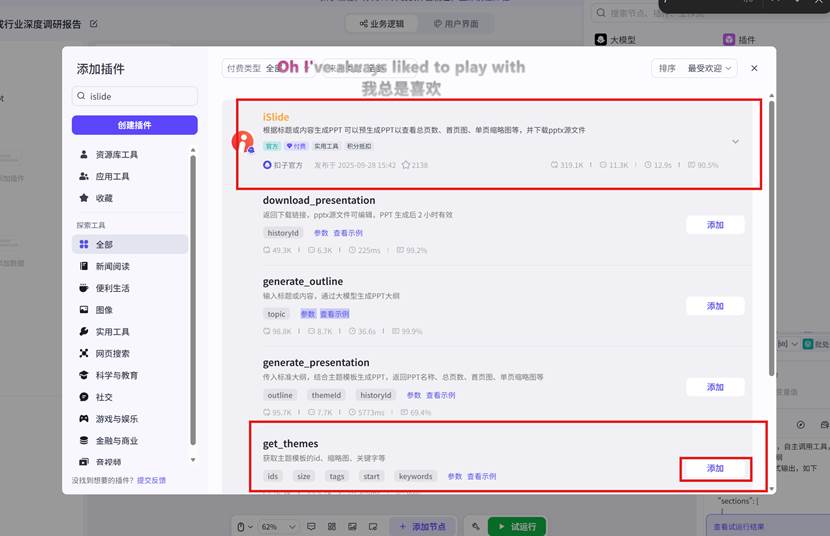Click the wrench debug icon beside 试运行
The image size is (830, 536).
[476, 526]
